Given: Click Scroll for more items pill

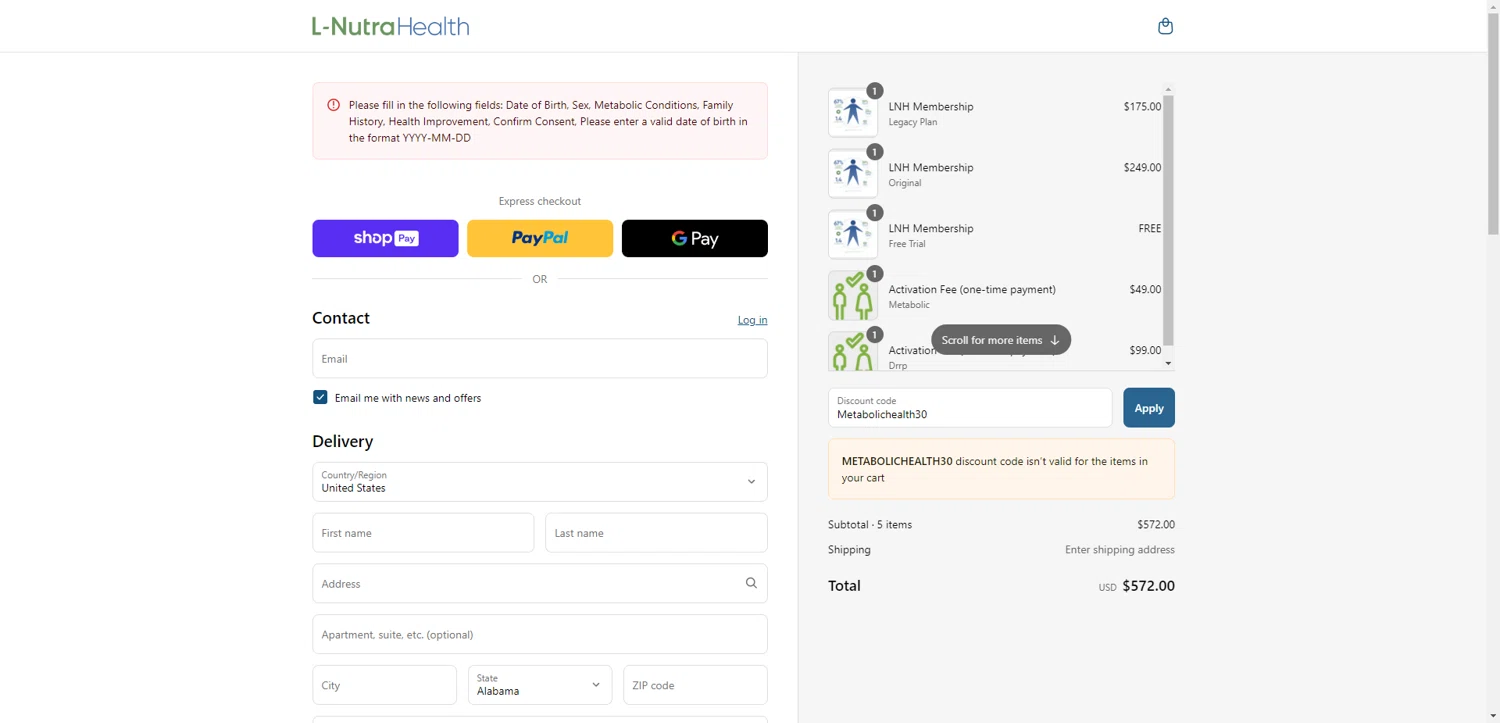Looking at the screenshot, I should click(1001, 340).
